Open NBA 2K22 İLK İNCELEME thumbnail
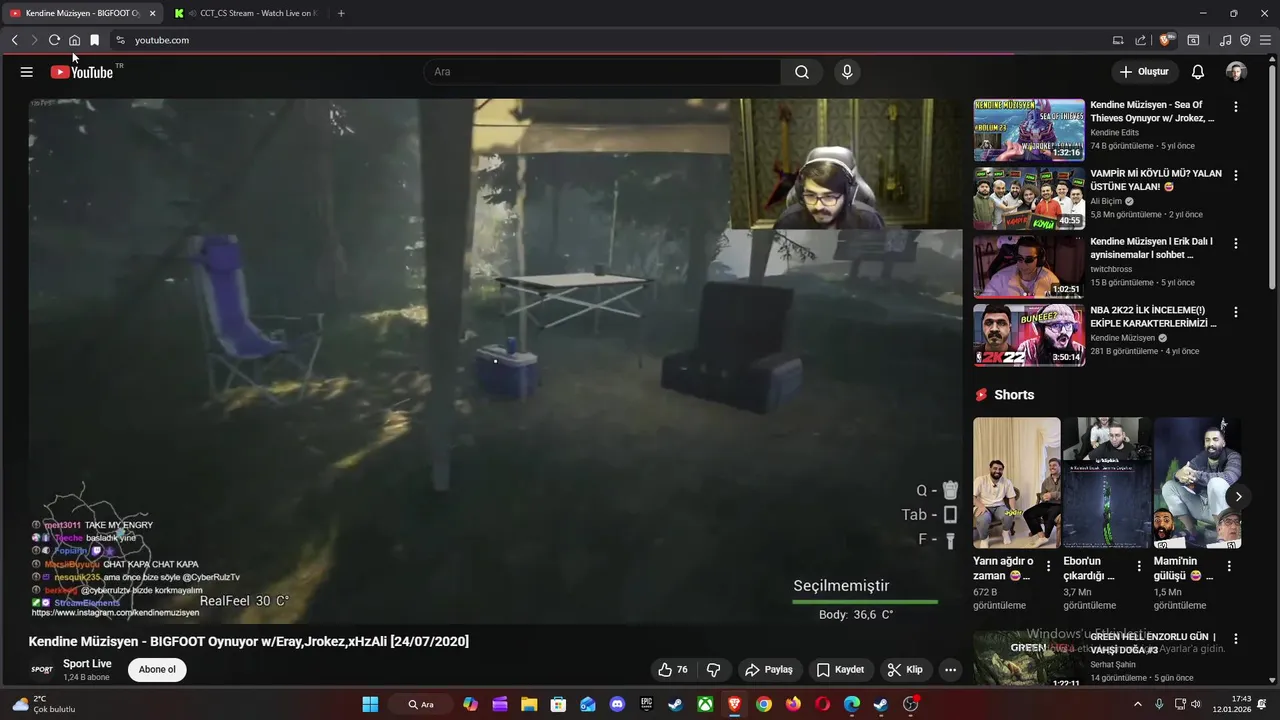 1029,336
